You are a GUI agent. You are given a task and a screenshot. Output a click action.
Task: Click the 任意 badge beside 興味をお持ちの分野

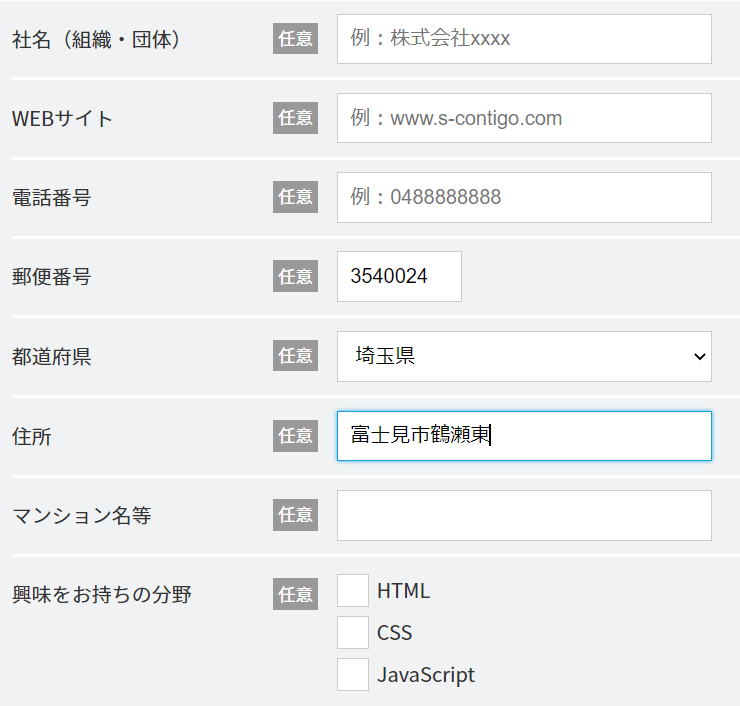[x=295, y=594]
